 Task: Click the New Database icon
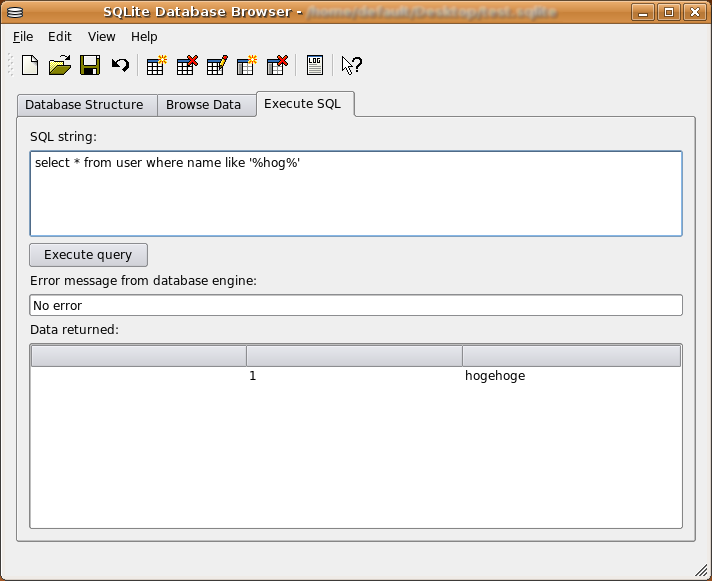[x=30, y=66]
